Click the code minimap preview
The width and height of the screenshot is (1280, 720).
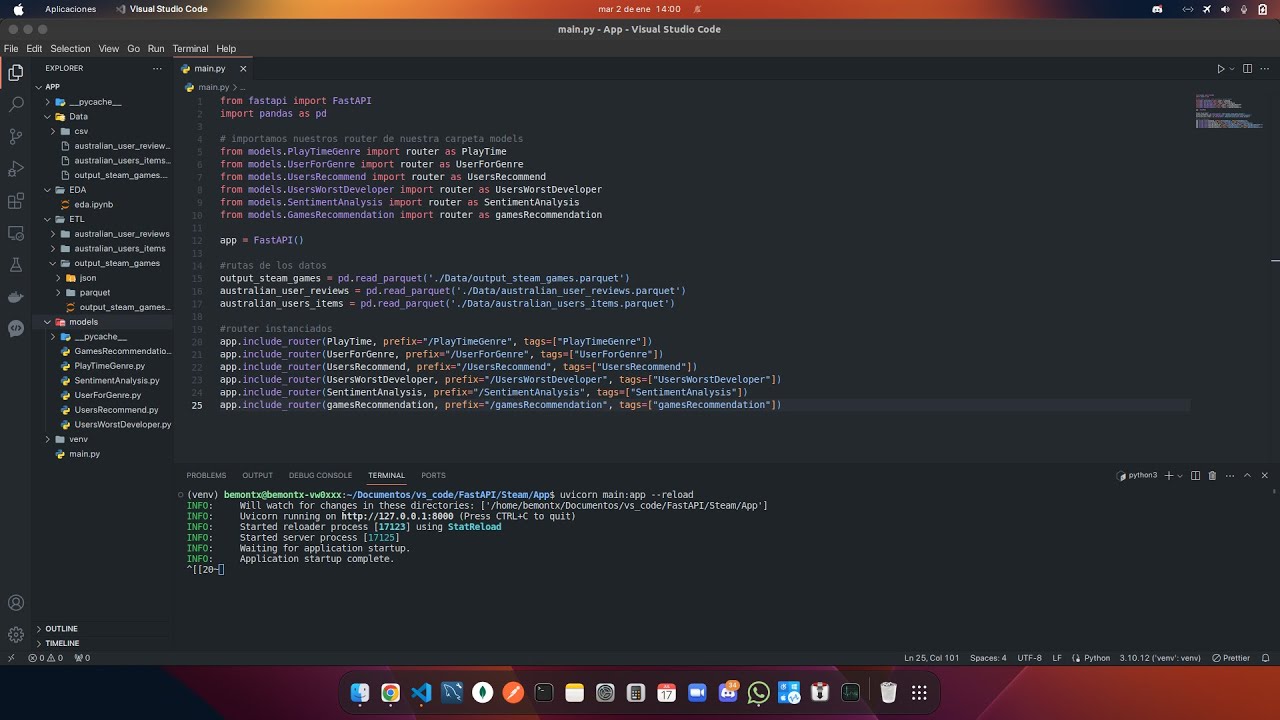point(1231,111)
